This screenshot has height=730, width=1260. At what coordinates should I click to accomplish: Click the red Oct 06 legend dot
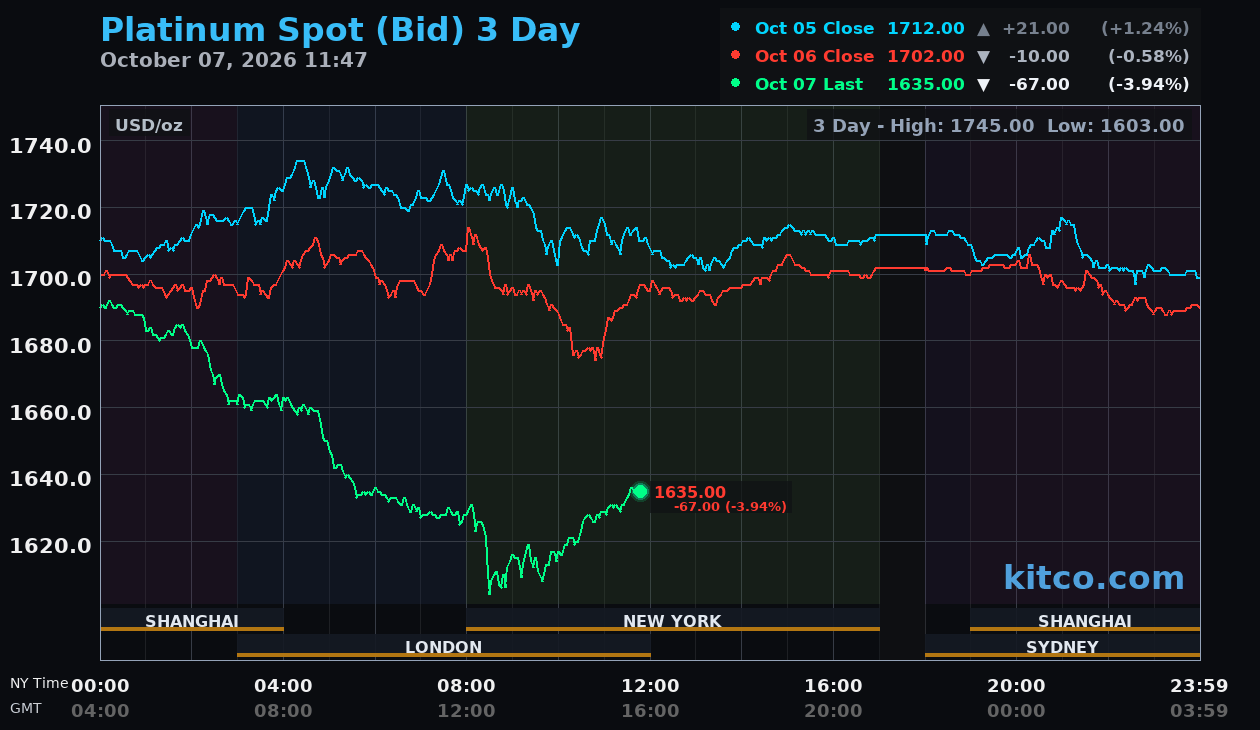coord(736,56)
